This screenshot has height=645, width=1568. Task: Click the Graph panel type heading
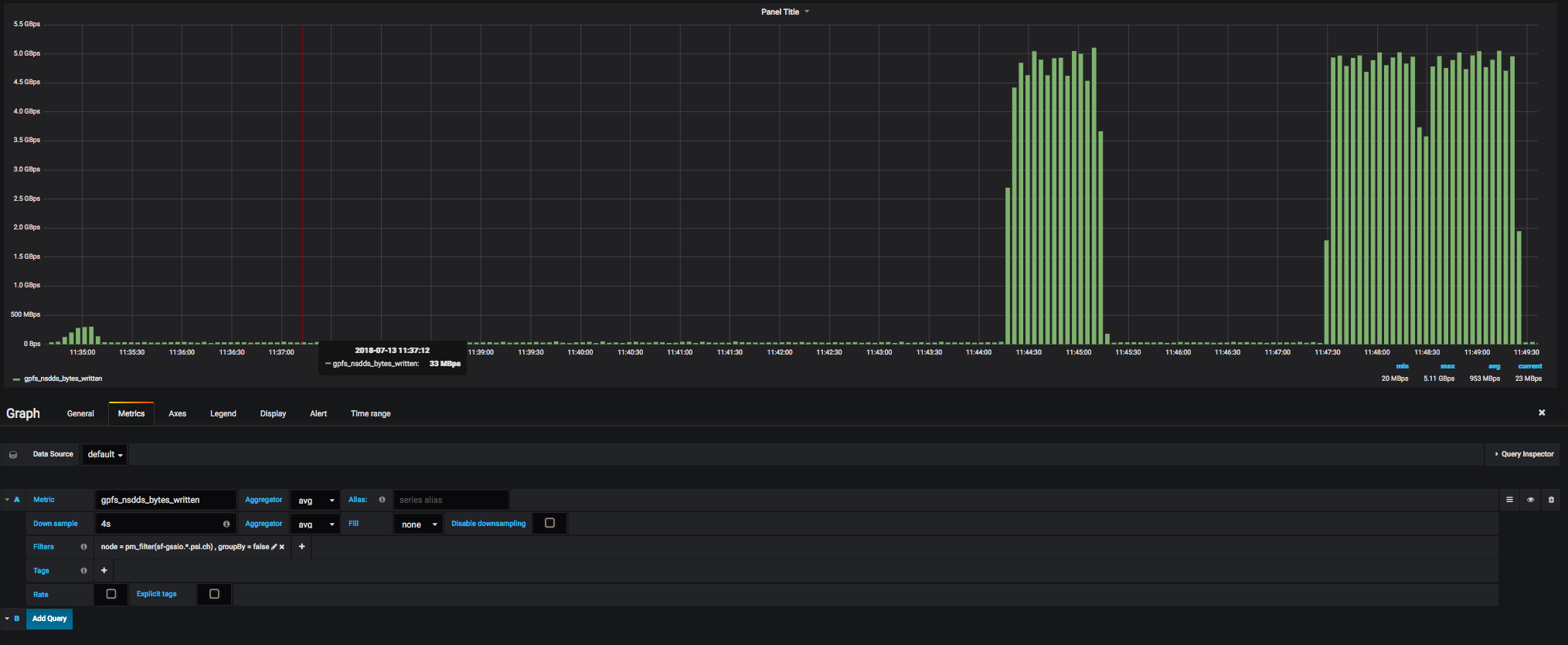[x=23, y=413]
